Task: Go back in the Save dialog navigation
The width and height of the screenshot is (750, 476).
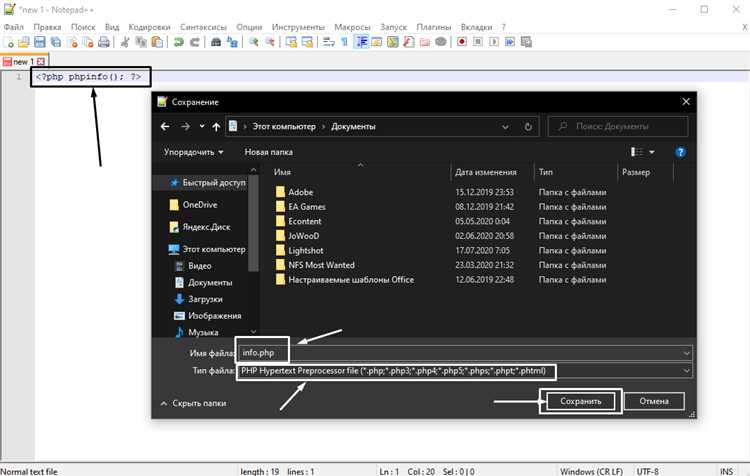Action: pos(165,127)
